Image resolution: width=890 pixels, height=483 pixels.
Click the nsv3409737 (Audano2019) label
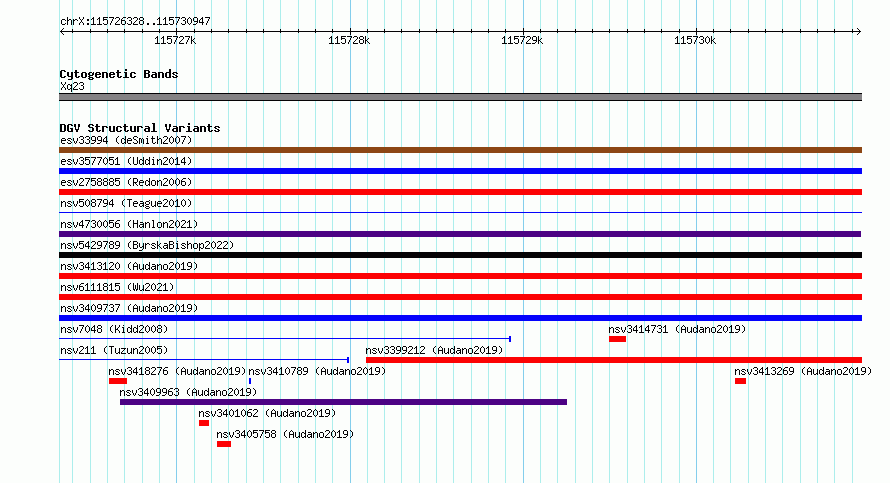pos(129,308)
